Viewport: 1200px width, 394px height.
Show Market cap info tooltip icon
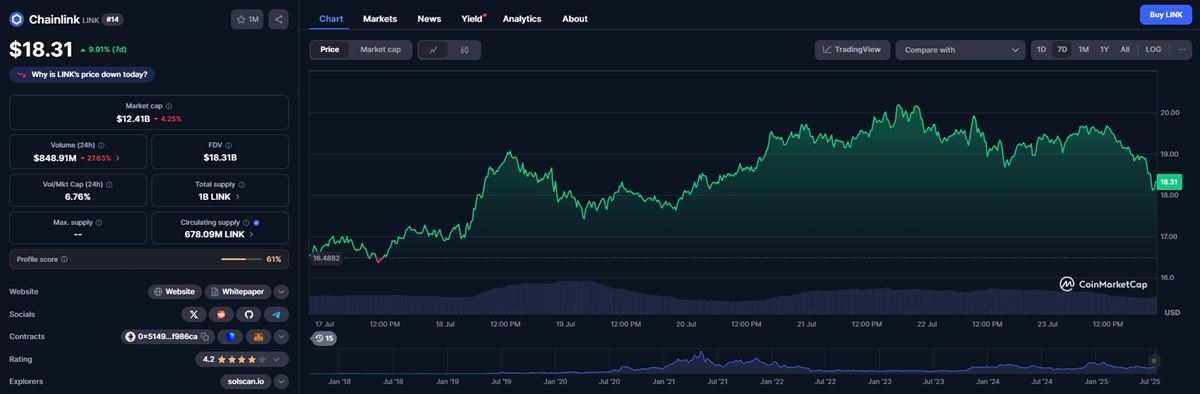point(168,106)
